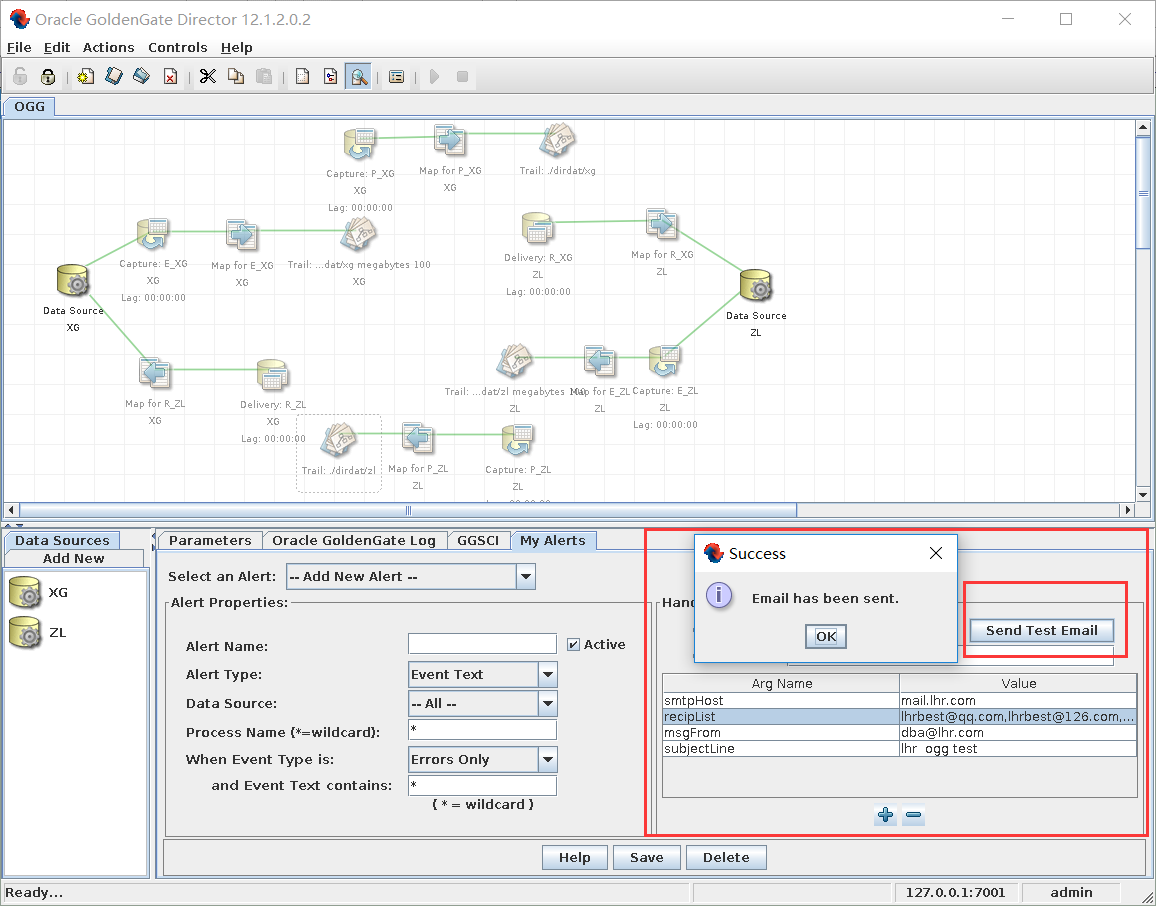Click the Delete button
Screen dimensions: 1156x906
click(x=726, y=857)
